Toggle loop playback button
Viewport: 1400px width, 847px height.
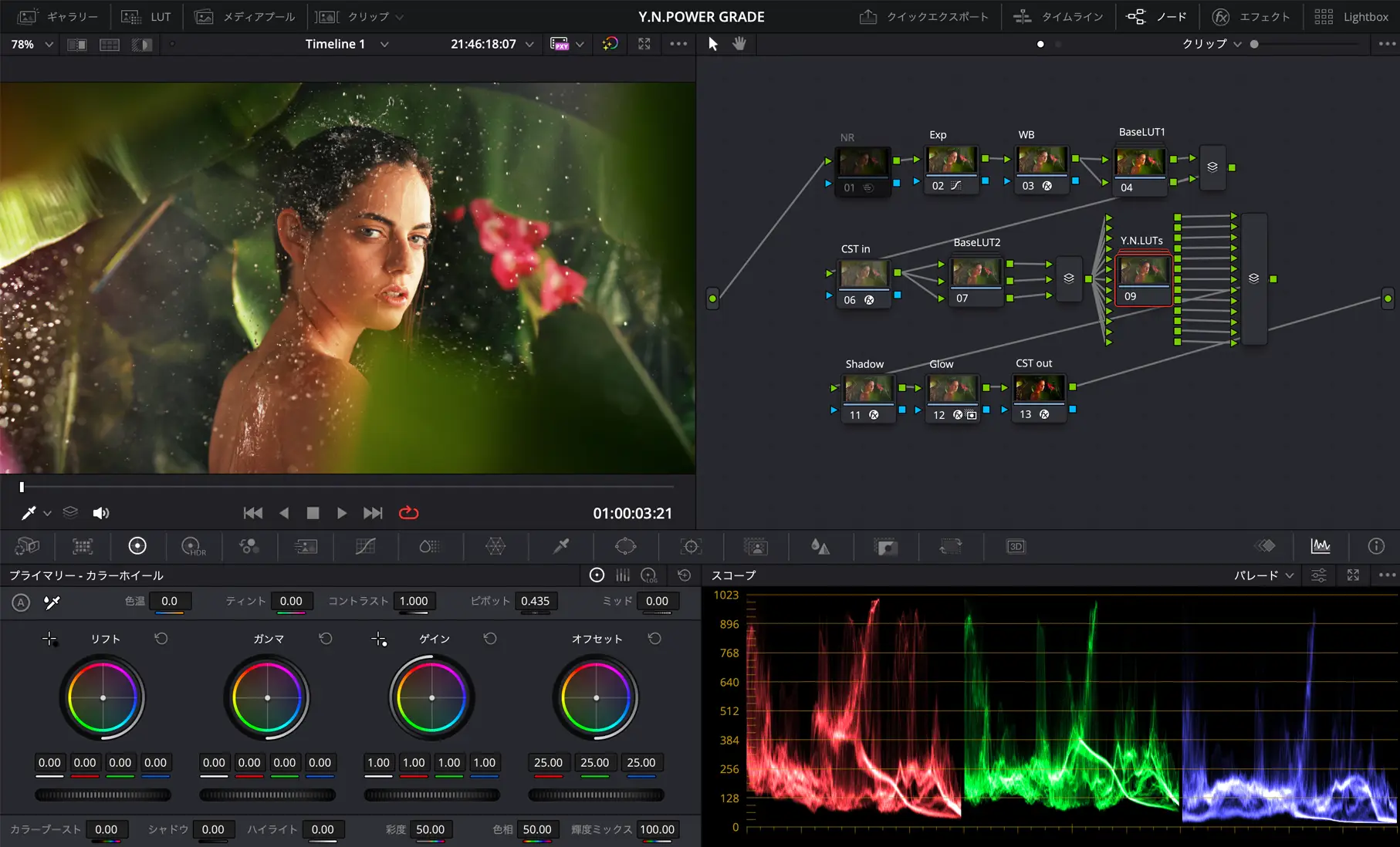(x=408, y=513)
